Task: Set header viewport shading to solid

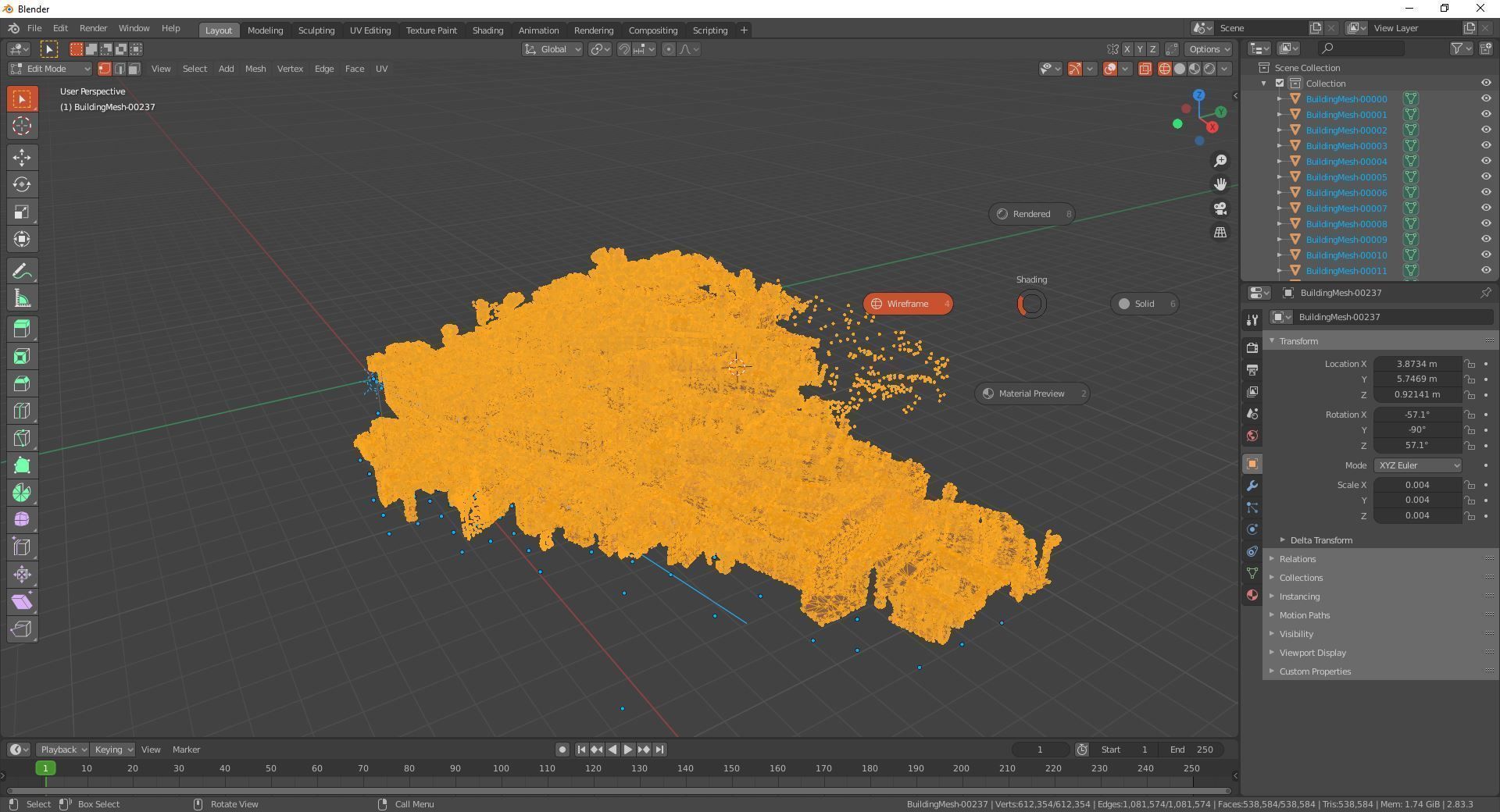Action: tap(1180, 69)
